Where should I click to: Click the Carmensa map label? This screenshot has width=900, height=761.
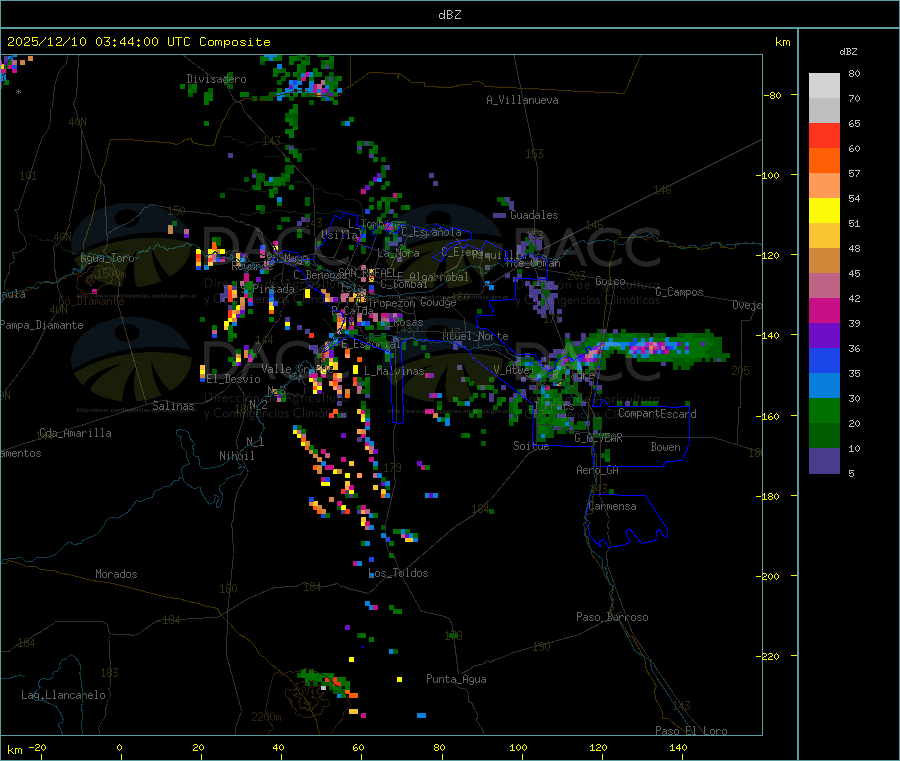click(x=612, y=506)
